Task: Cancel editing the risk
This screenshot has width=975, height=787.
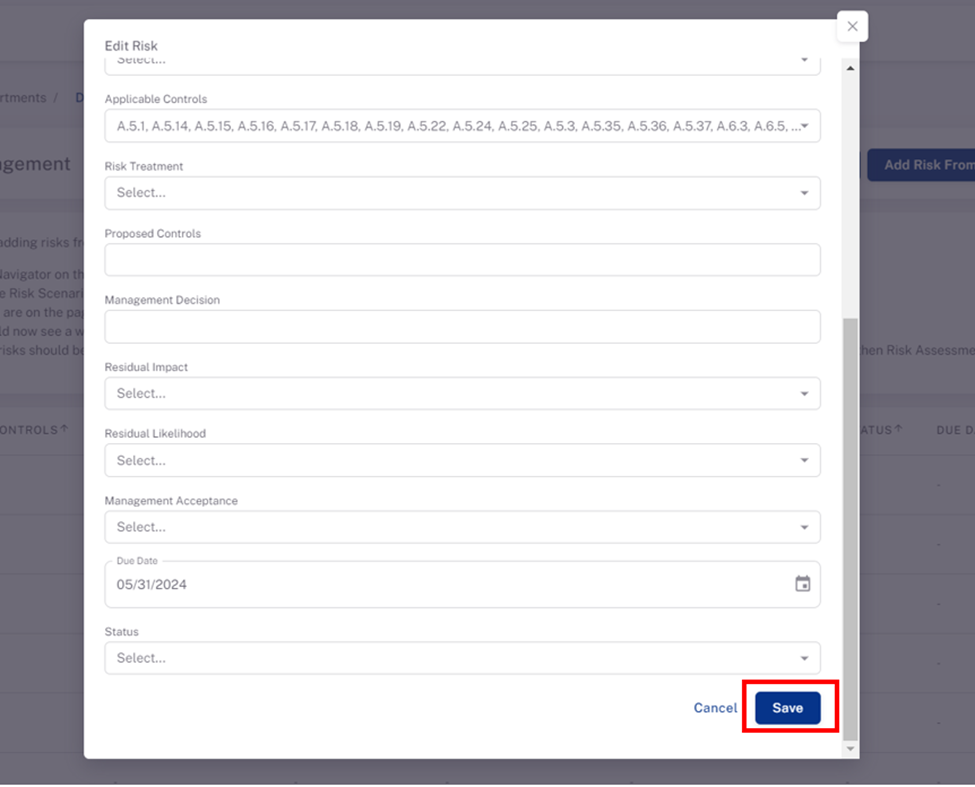Action: pyautogui.click(x=715, y=708)
